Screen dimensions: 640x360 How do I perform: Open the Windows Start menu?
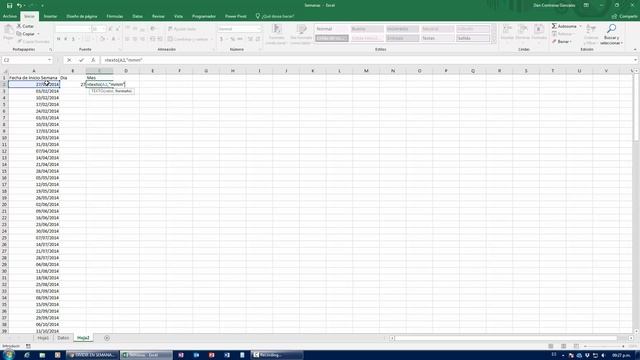tap(8, 355)
